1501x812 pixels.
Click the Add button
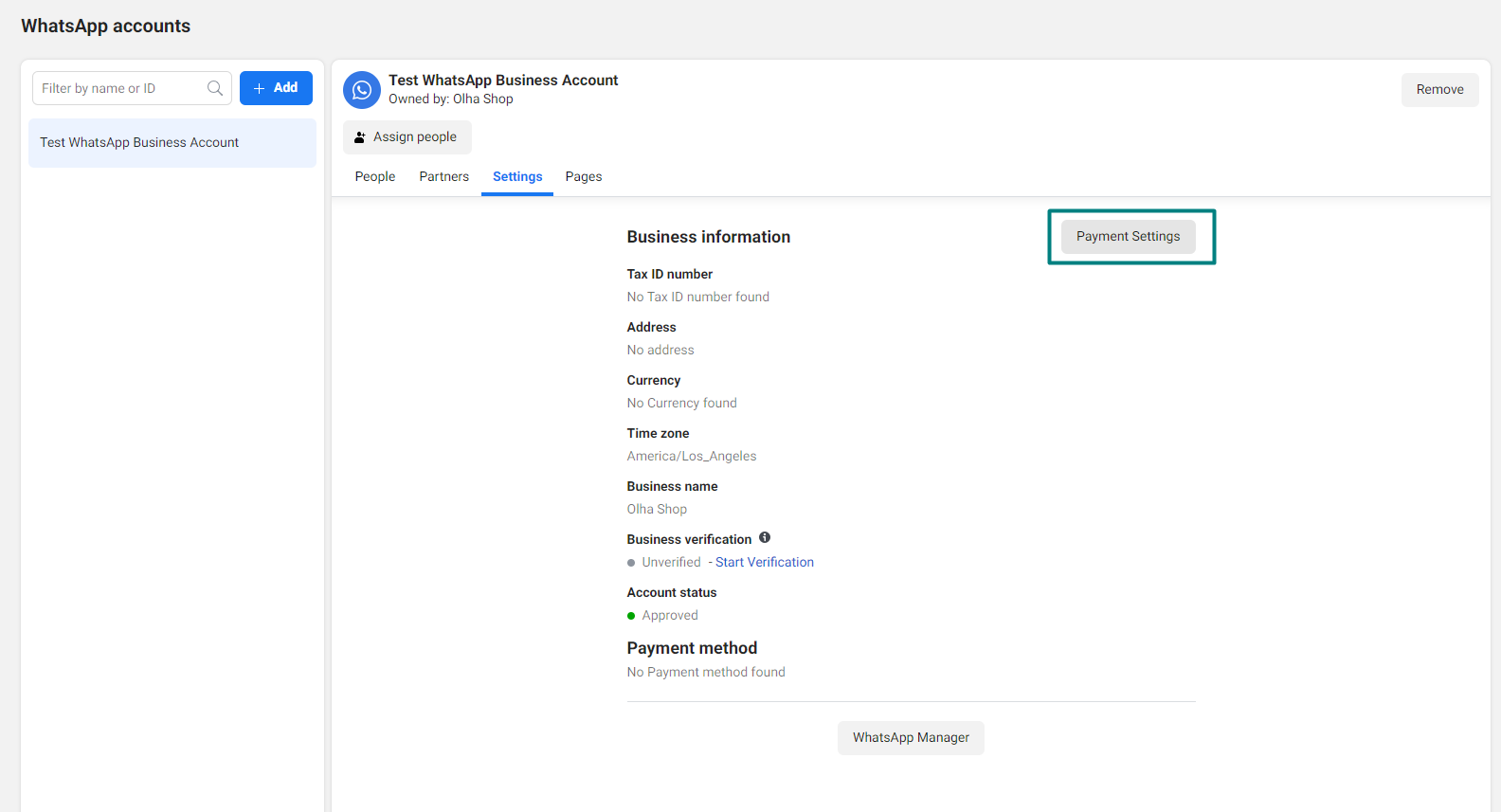pyautogui.click(x=276, y=88)
